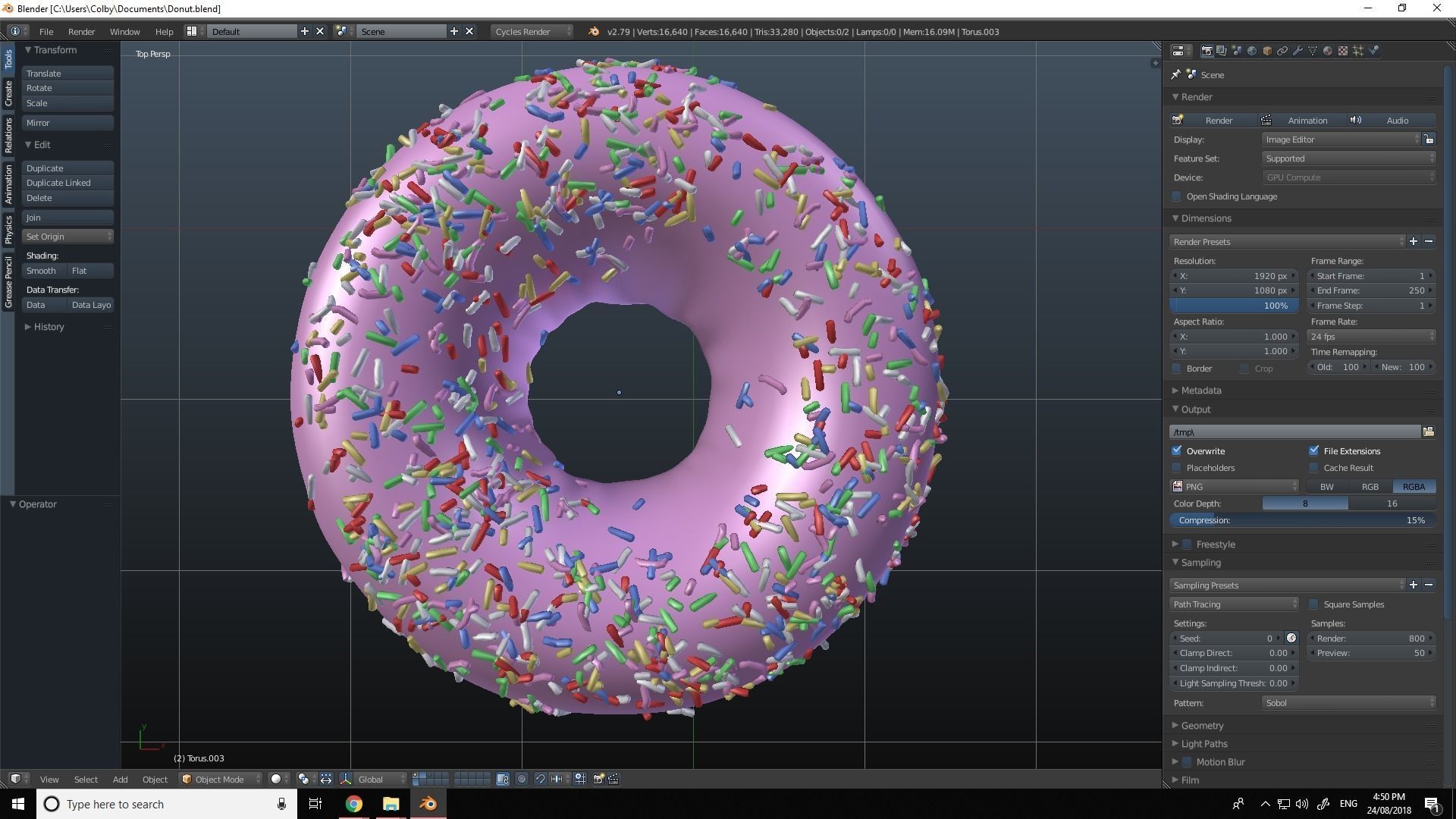Image resolution: width=1456 pixels, height=819 pixels.
Task: Open the Render menu in top bar
Action: [81, 31]
